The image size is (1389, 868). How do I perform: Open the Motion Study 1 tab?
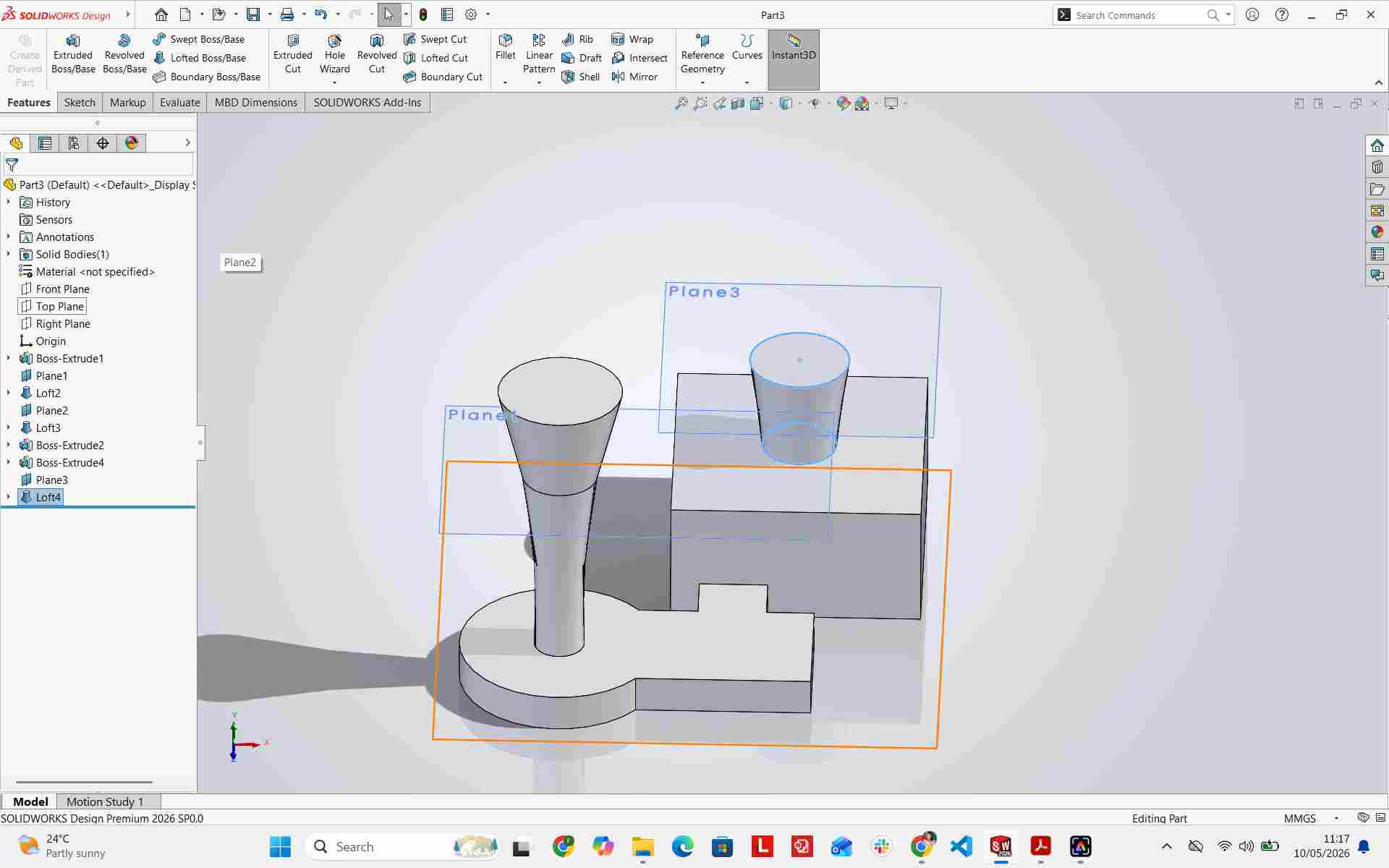[105, 801]
